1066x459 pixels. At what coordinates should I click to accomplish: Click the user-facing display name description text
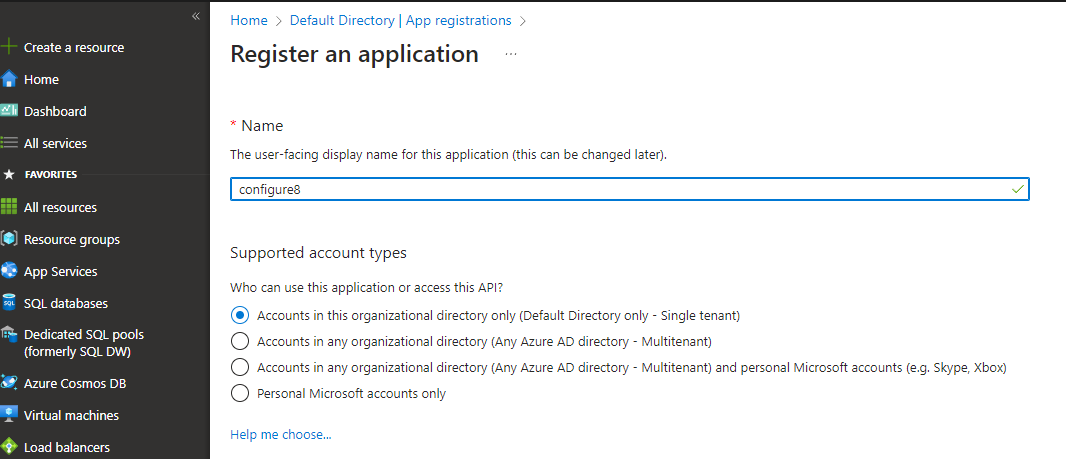[449, 154]
